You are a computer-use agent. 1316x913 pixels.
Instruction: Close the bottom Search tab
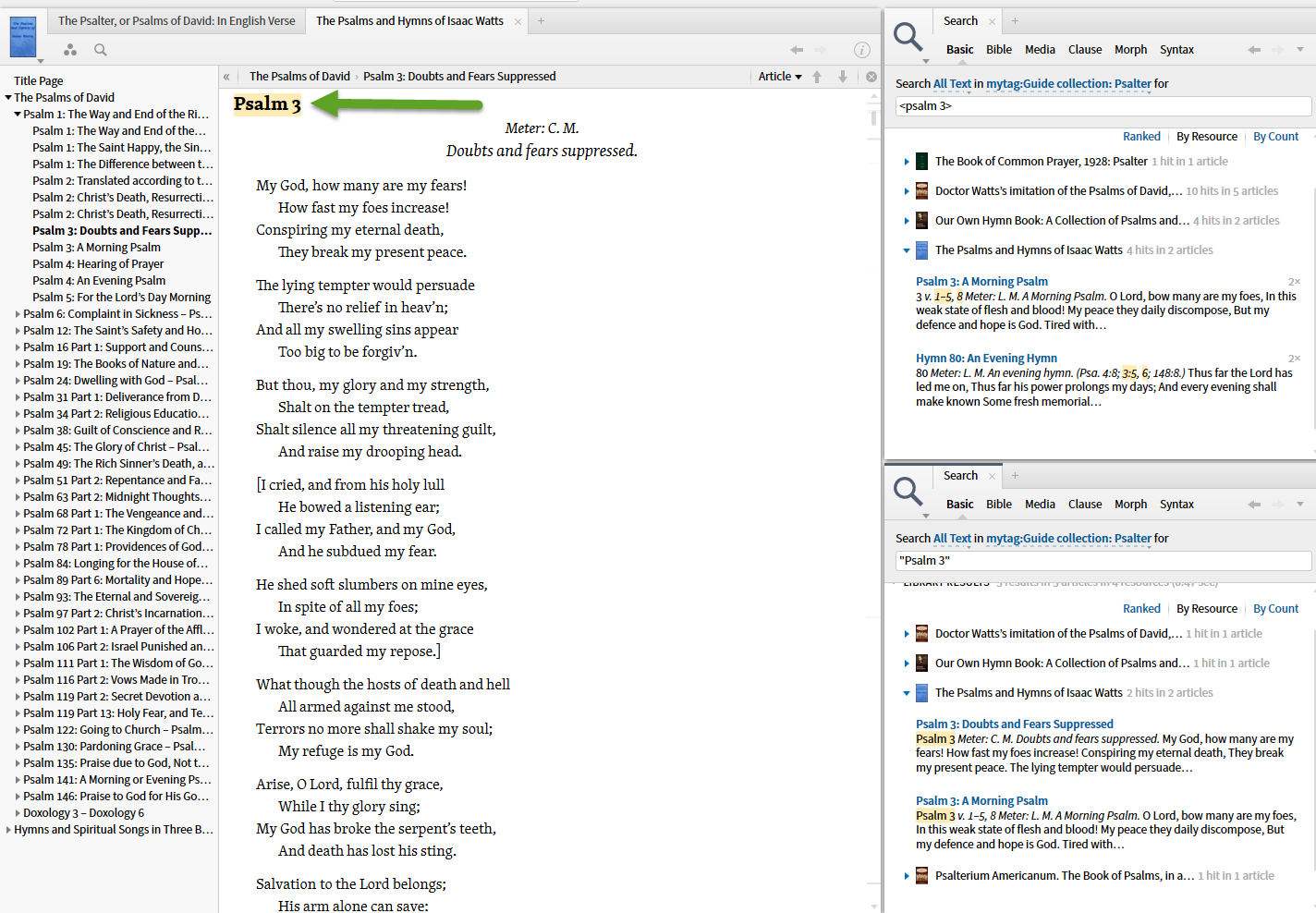pos(992,476)
